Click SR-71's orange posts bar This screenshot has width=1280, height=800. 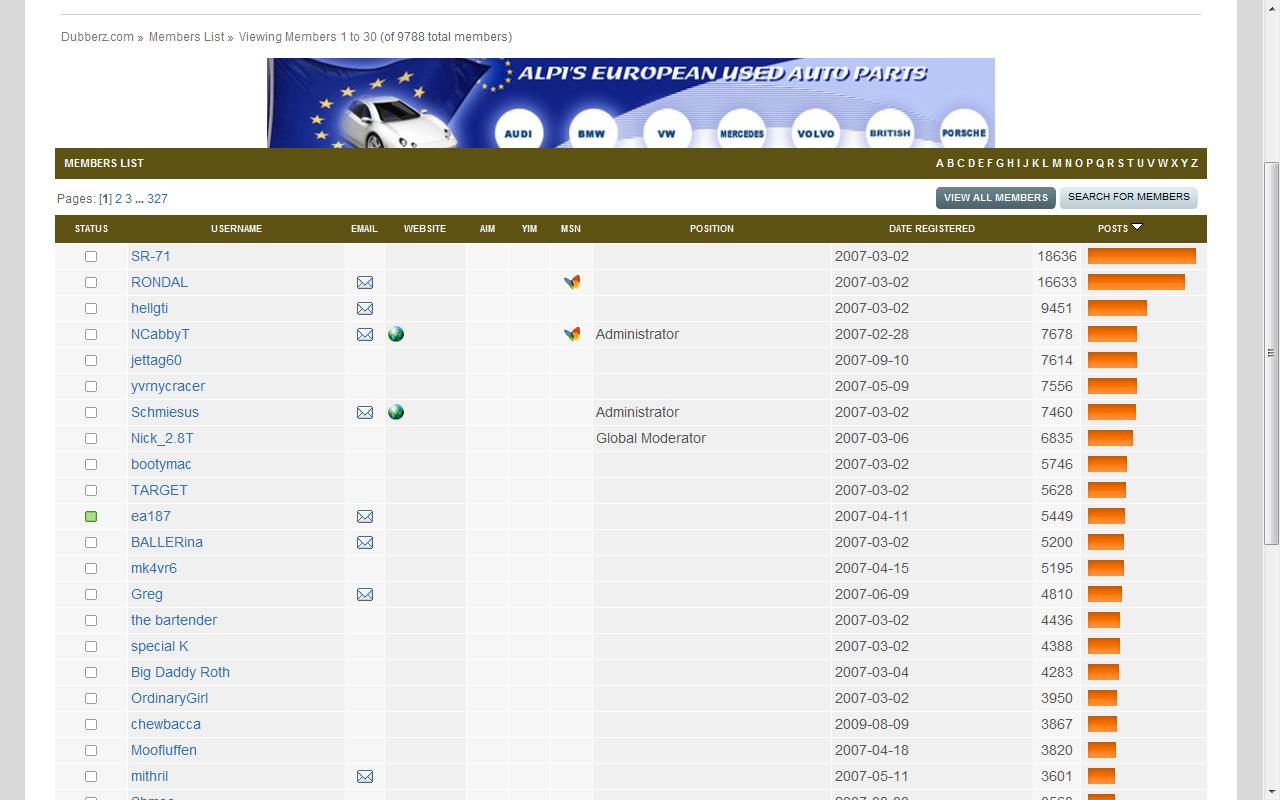coord(1142,256)
